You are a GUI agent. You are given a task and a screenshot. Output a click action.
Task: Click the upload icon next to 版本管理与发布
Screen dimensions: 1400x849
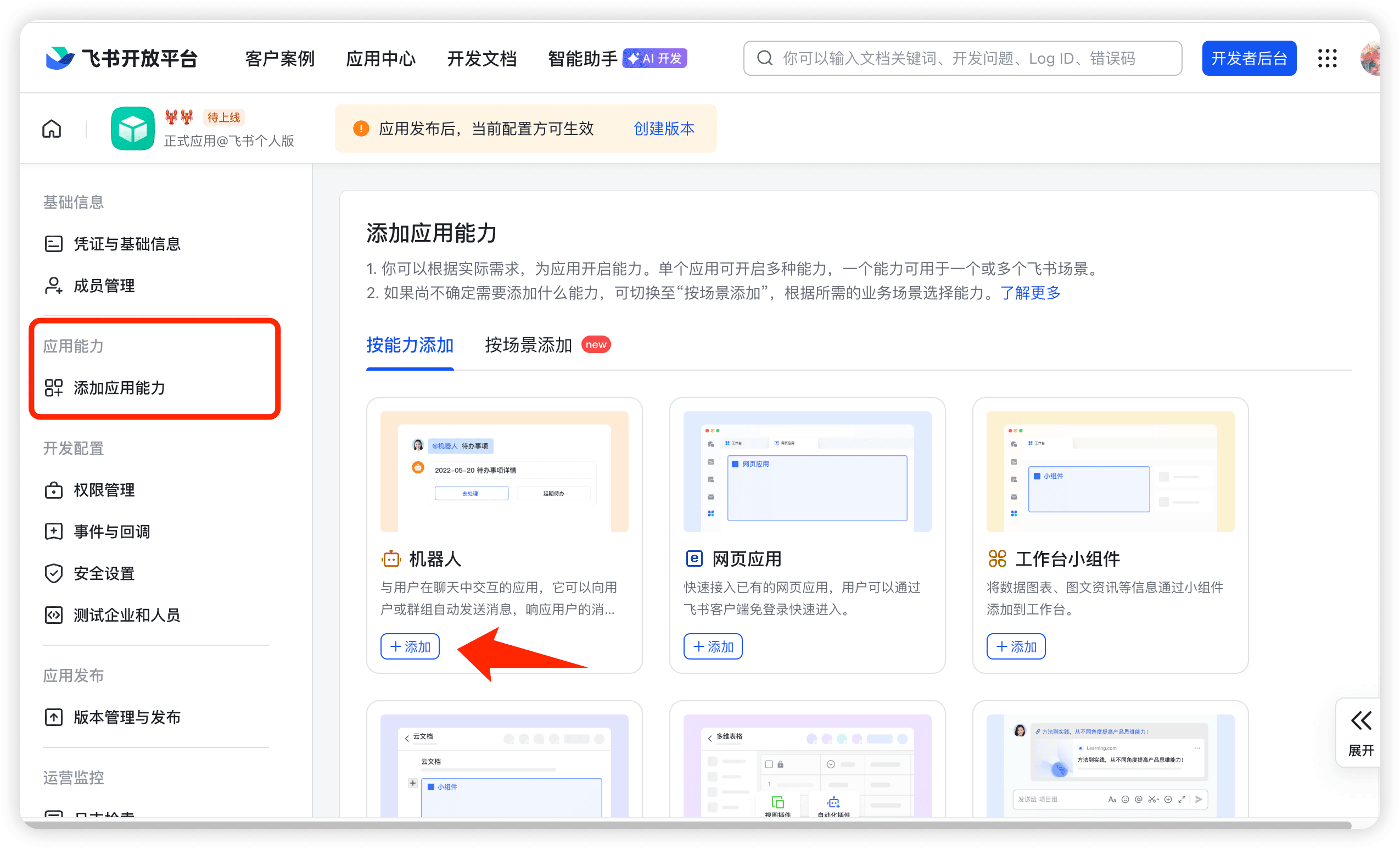53,717
